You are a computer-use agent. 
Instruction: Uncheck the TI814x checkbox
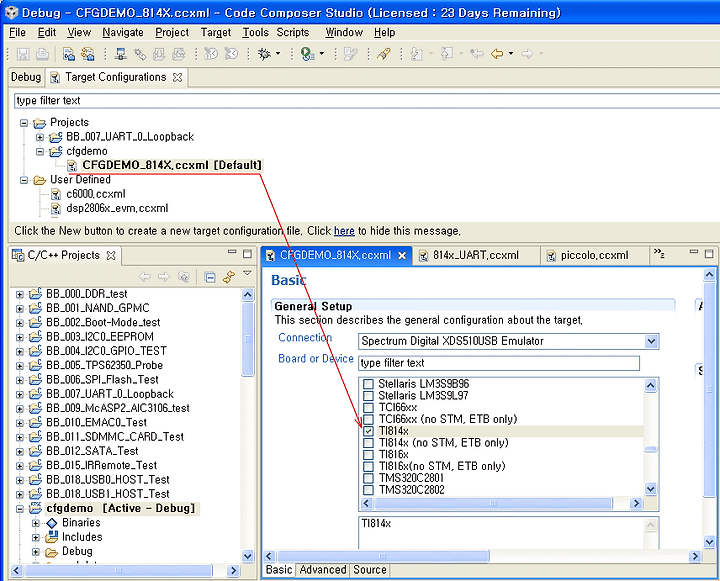coord(368,431)
